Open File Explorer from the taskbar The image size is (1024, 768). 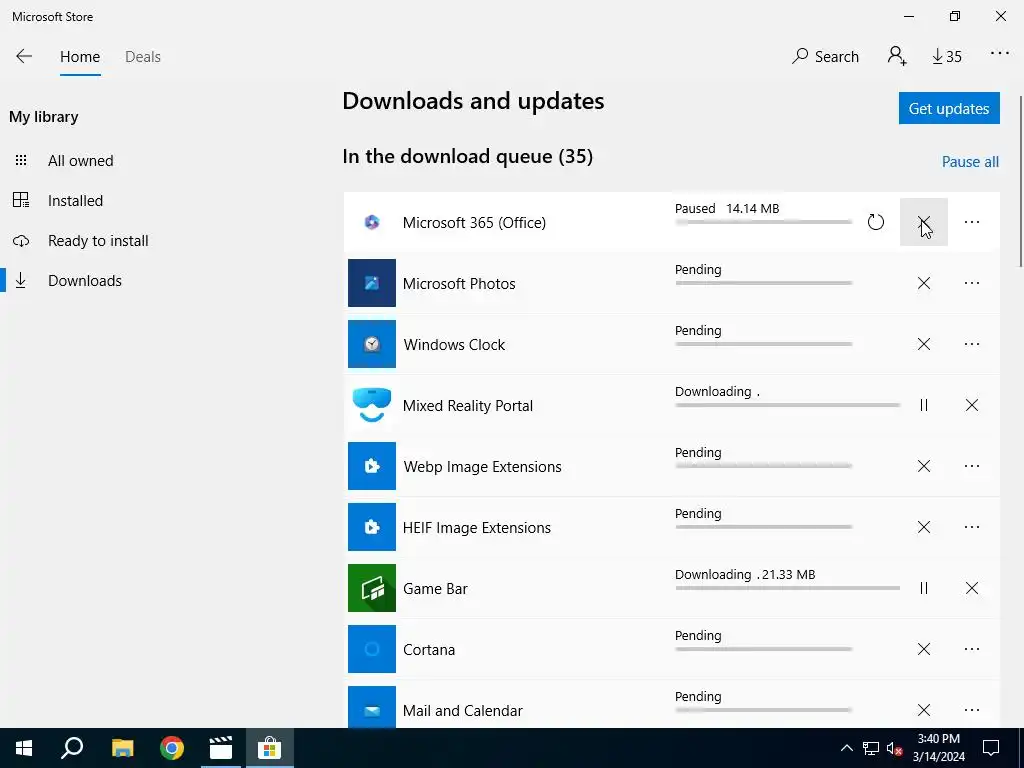coord(122,748)
